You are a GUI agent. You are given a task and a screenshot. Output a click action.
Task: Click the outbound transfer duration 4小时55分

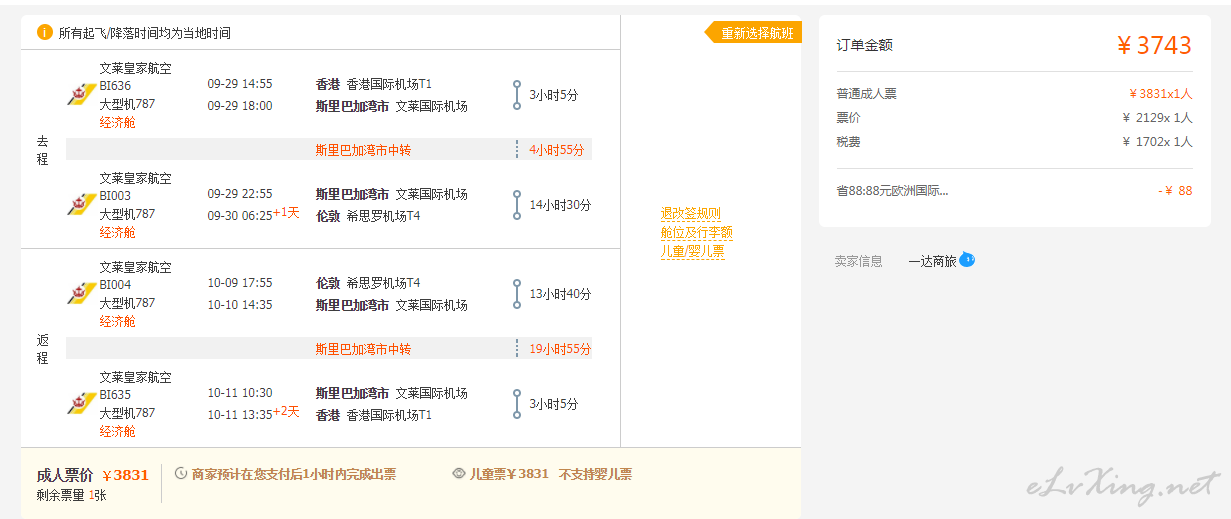556,150
